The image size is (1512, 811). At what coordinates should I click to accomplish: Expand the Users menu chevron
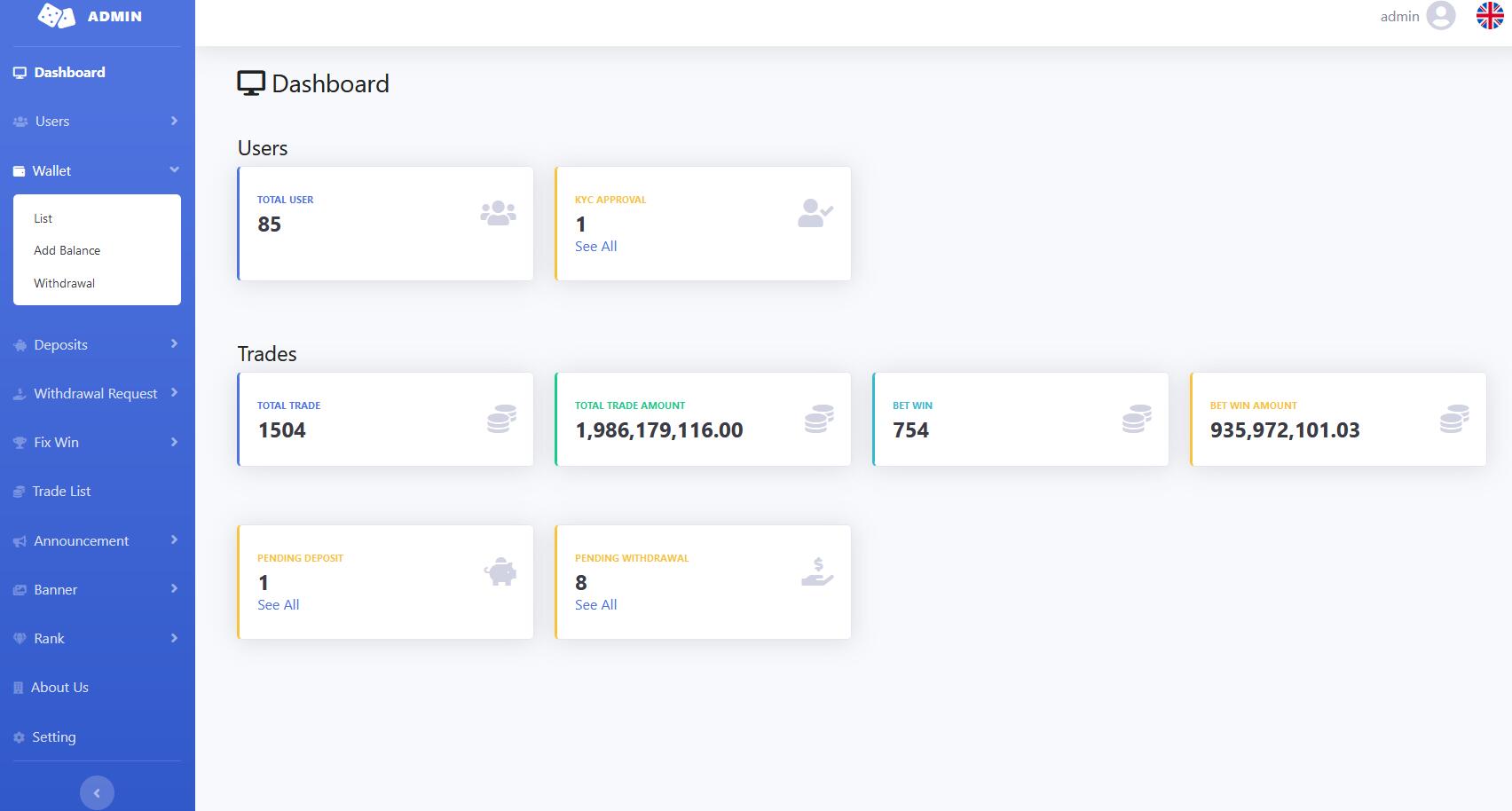[174, 121]
